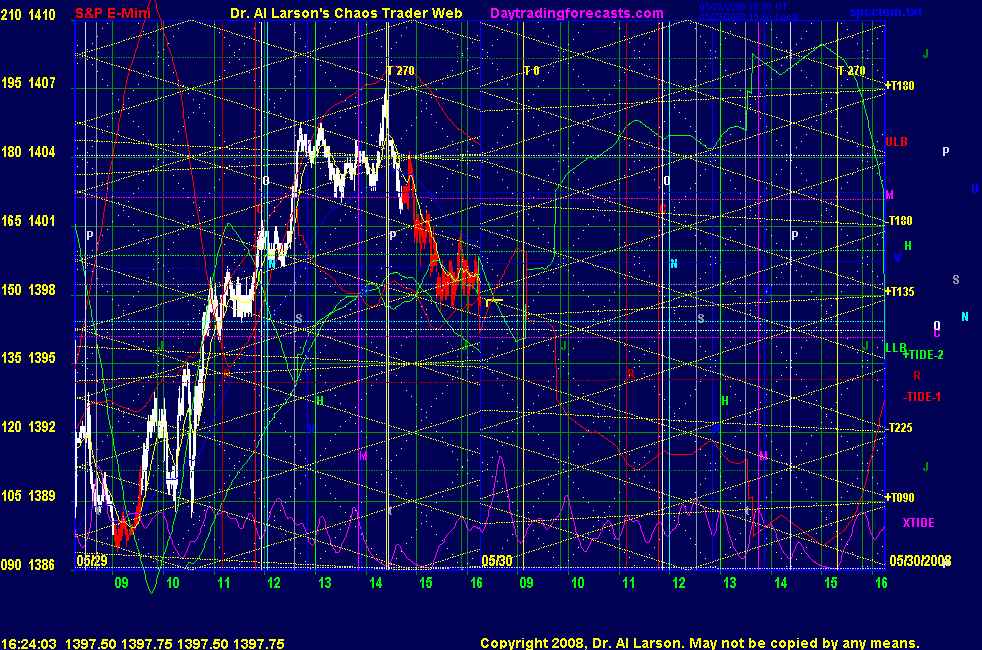Image resolution: width=982 pixels, height=650 pixels.
Task: Click the "180 1404" price axis label
Action: 28,152
